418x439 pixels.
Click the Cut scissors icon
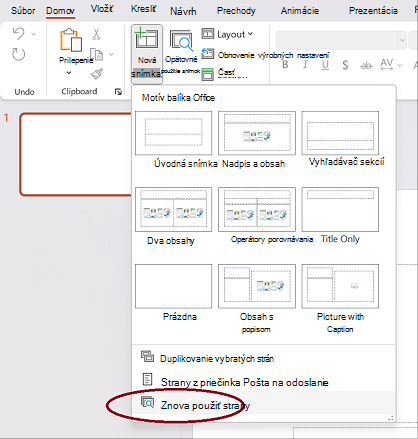tap(96, 34)
